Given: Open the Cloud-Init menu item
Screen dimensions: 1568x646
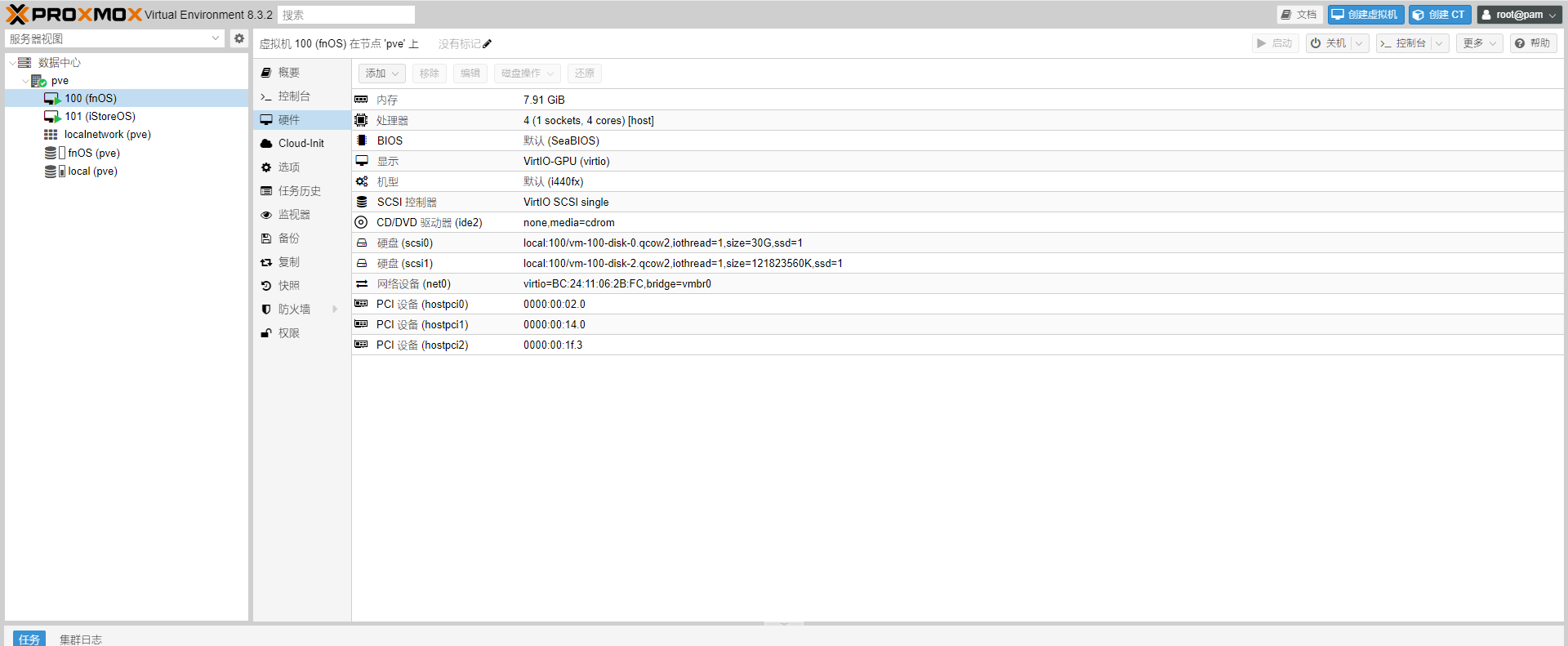Looking at the screenshot, I should coord(302,144).
